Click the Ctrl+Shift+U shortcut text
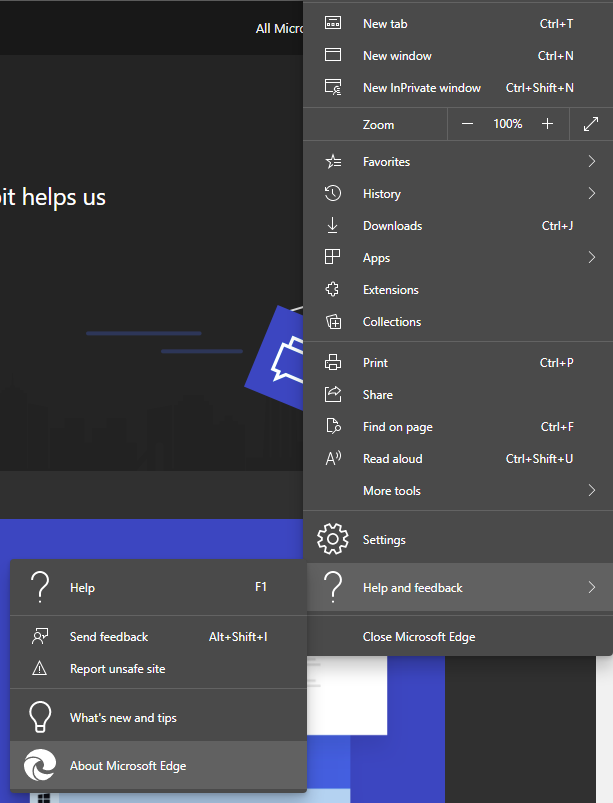Screen dimensions: 613x803 pyautogui.click(x=539, y=458)
